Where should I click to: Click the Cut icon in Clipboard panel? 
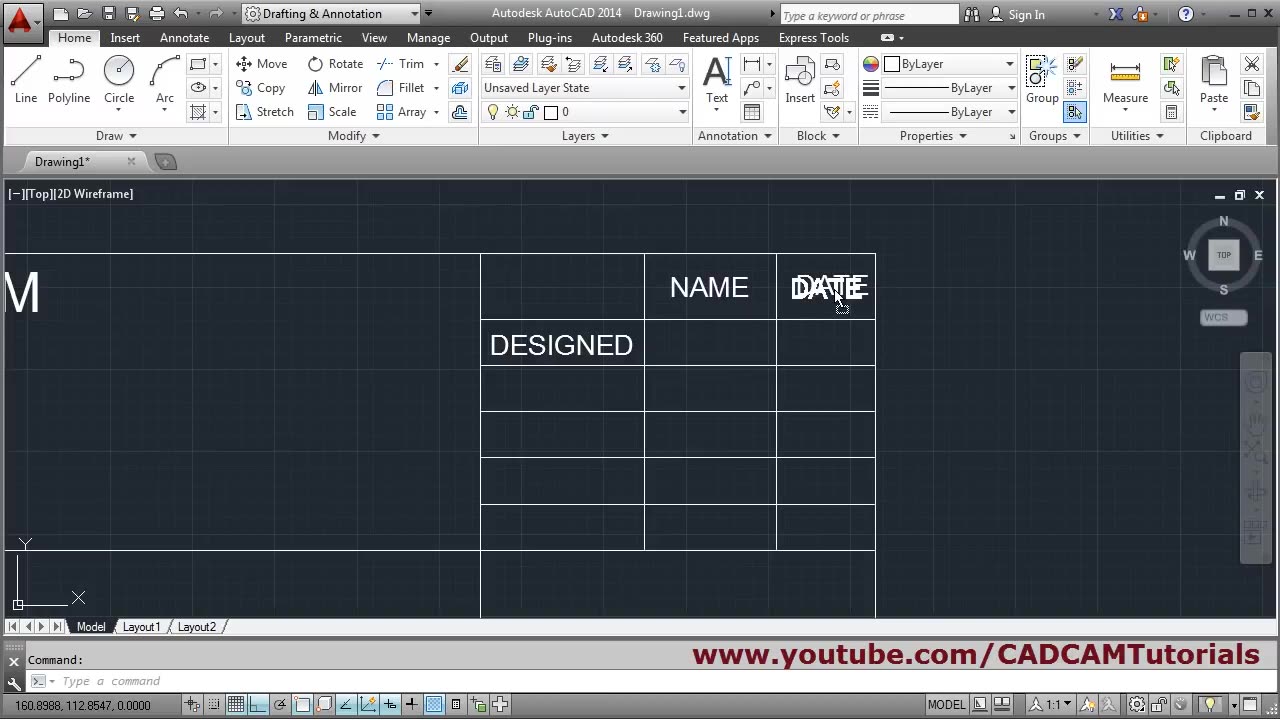pos(1252,64)
